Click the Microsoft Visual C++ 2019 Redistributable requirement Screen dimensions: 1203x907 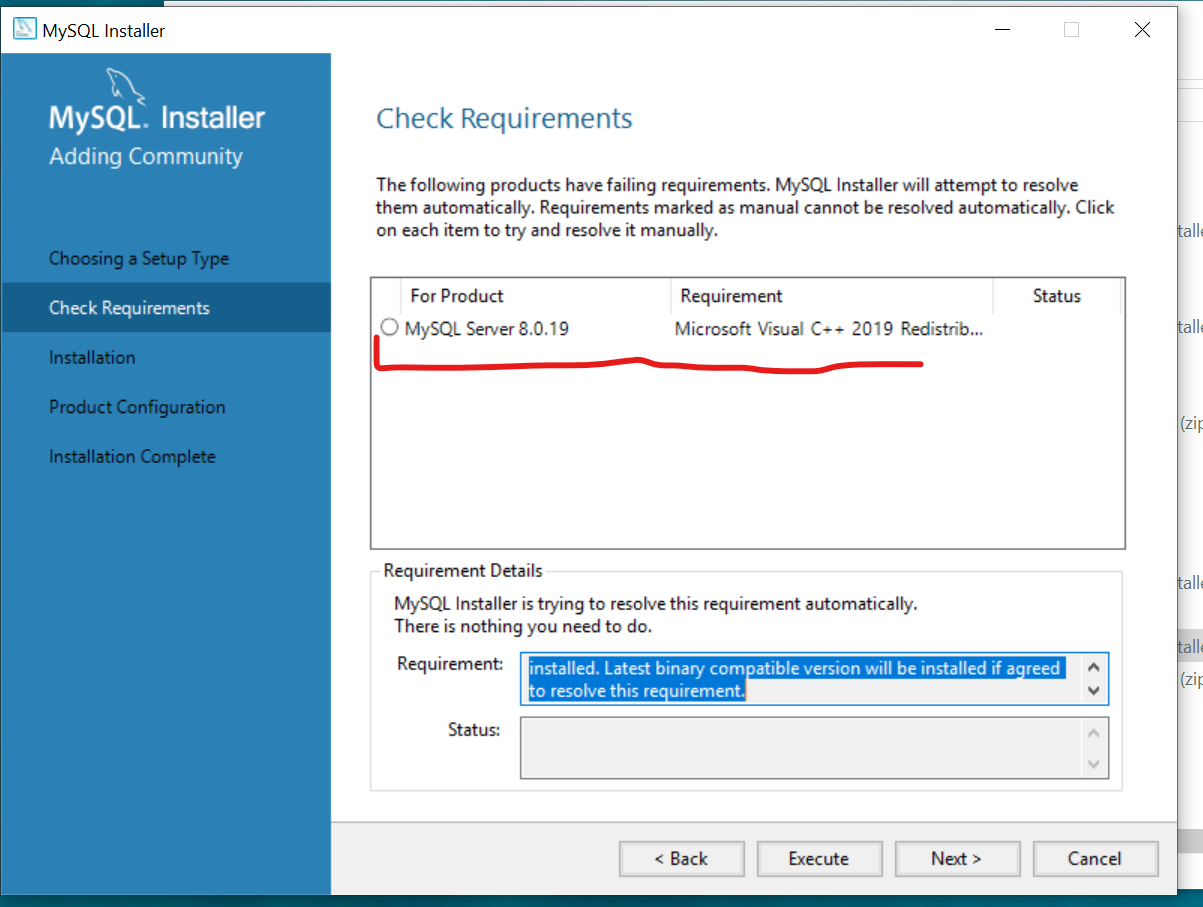point(829,328)
